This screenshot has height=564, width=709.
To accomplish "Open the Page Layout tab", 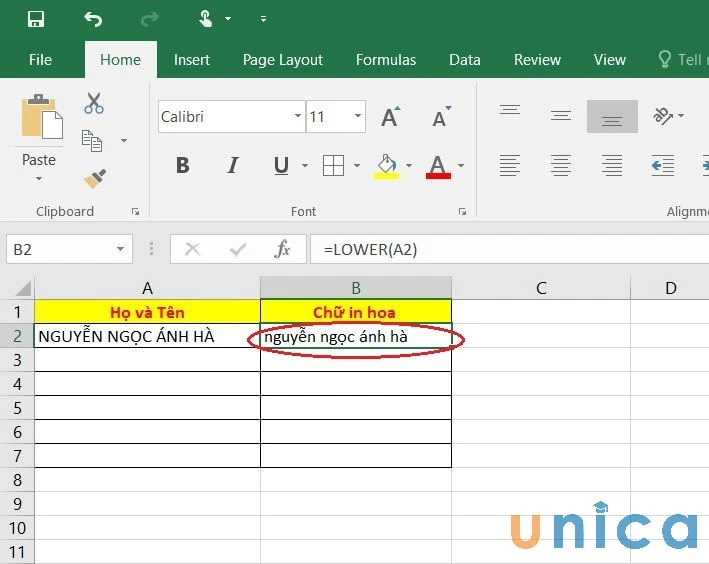I will (283, 60).
